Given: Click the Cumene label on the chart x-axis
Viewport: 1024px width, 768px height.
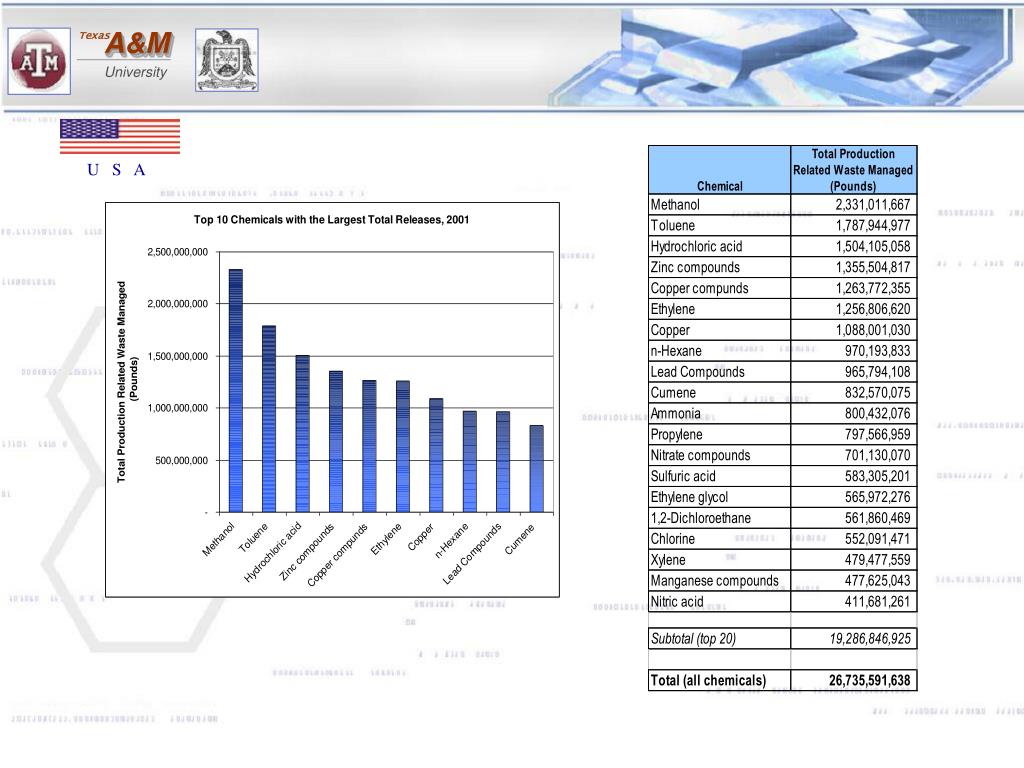Looking at the screenshot, I should (520, 539).
